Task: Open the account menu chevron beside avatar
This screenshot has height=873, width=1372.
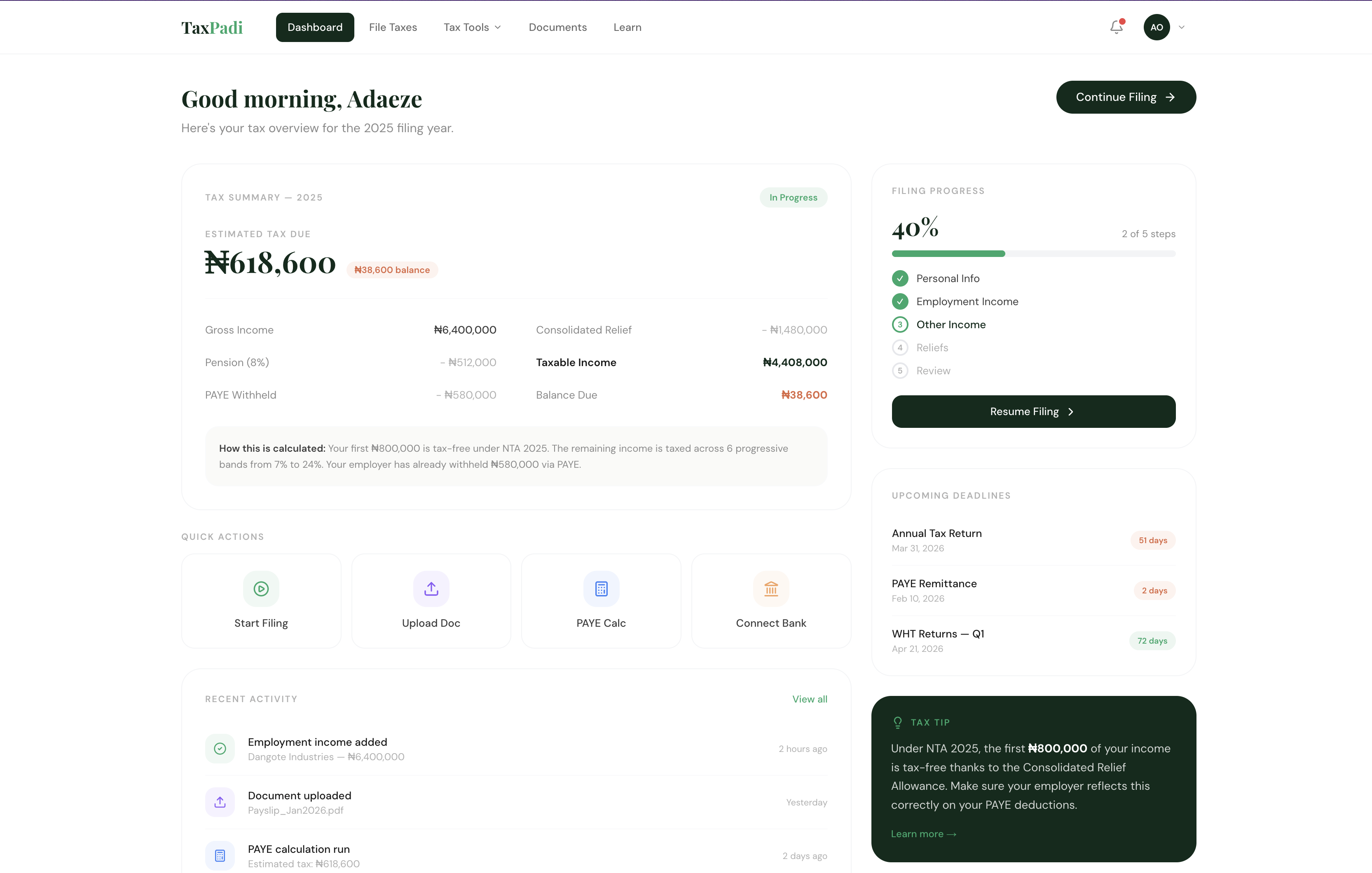Action: (1182, 27)
